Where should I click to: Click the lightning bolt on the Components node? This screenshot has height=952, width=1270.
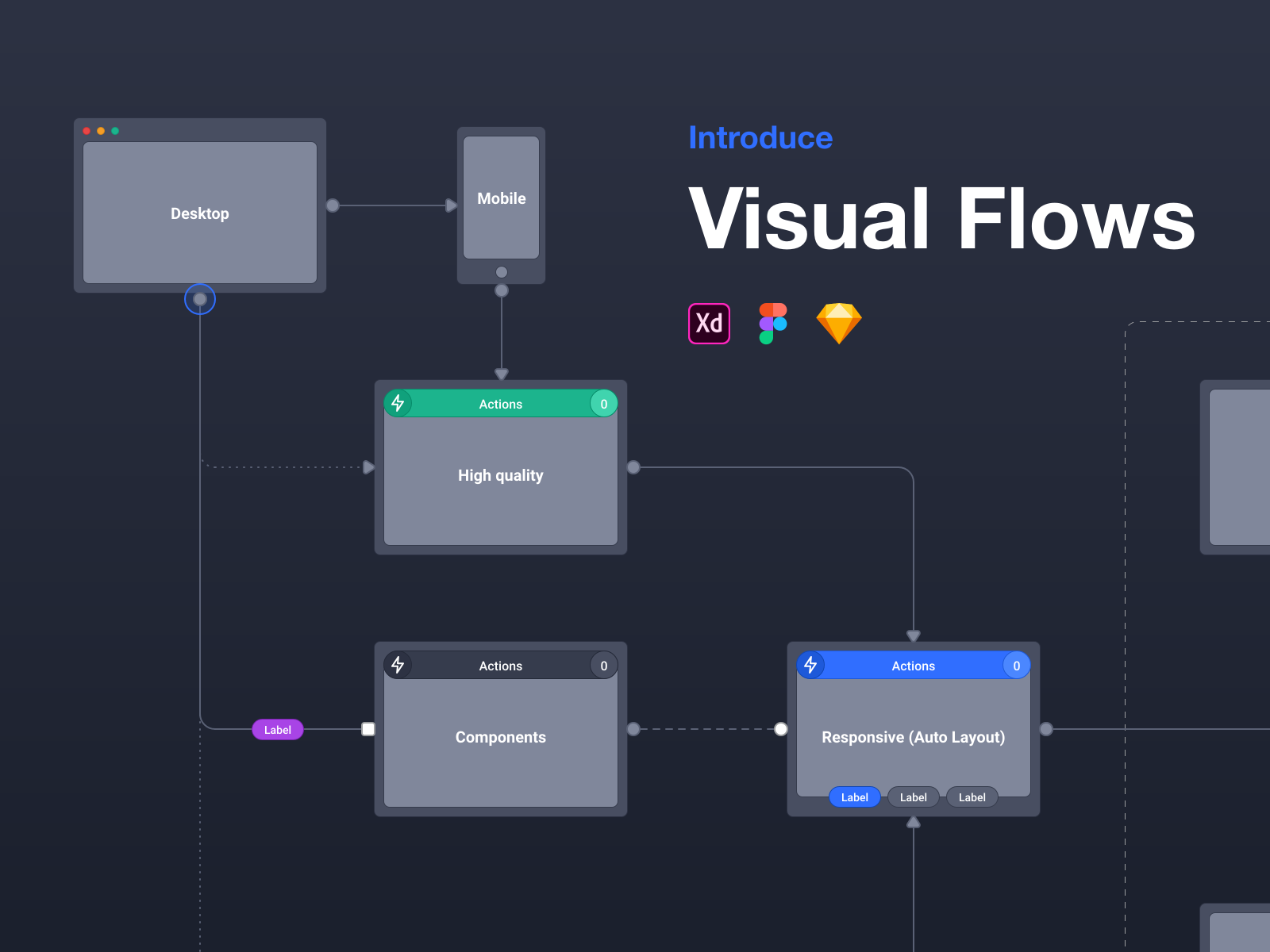coord(398,666)
